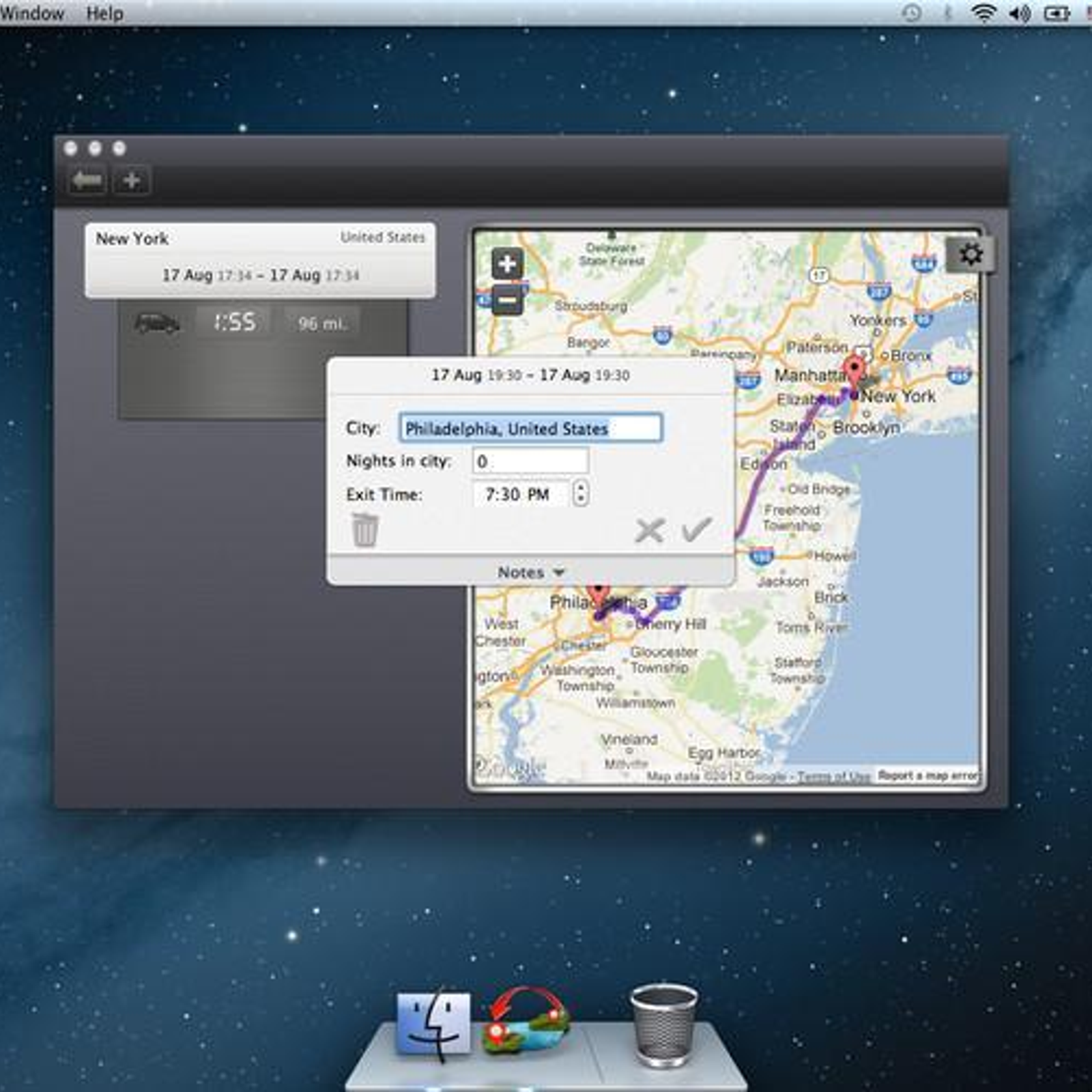Click the travel time display 1:55
Viewport: 1092px width, 1092px height.
pyautogui.click(x=234, y=322)
